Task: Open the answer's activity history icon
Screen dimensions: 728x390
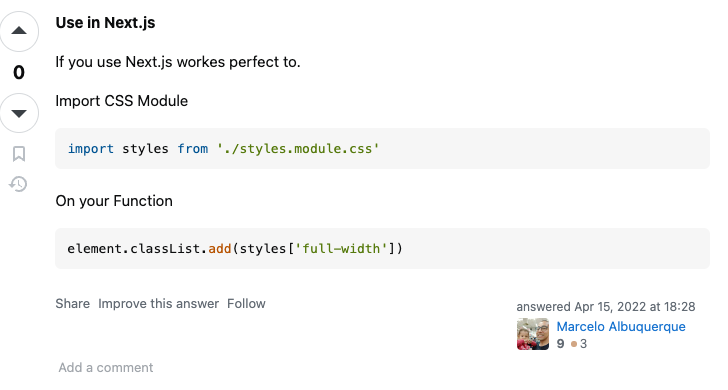Action: click(19, 184)
